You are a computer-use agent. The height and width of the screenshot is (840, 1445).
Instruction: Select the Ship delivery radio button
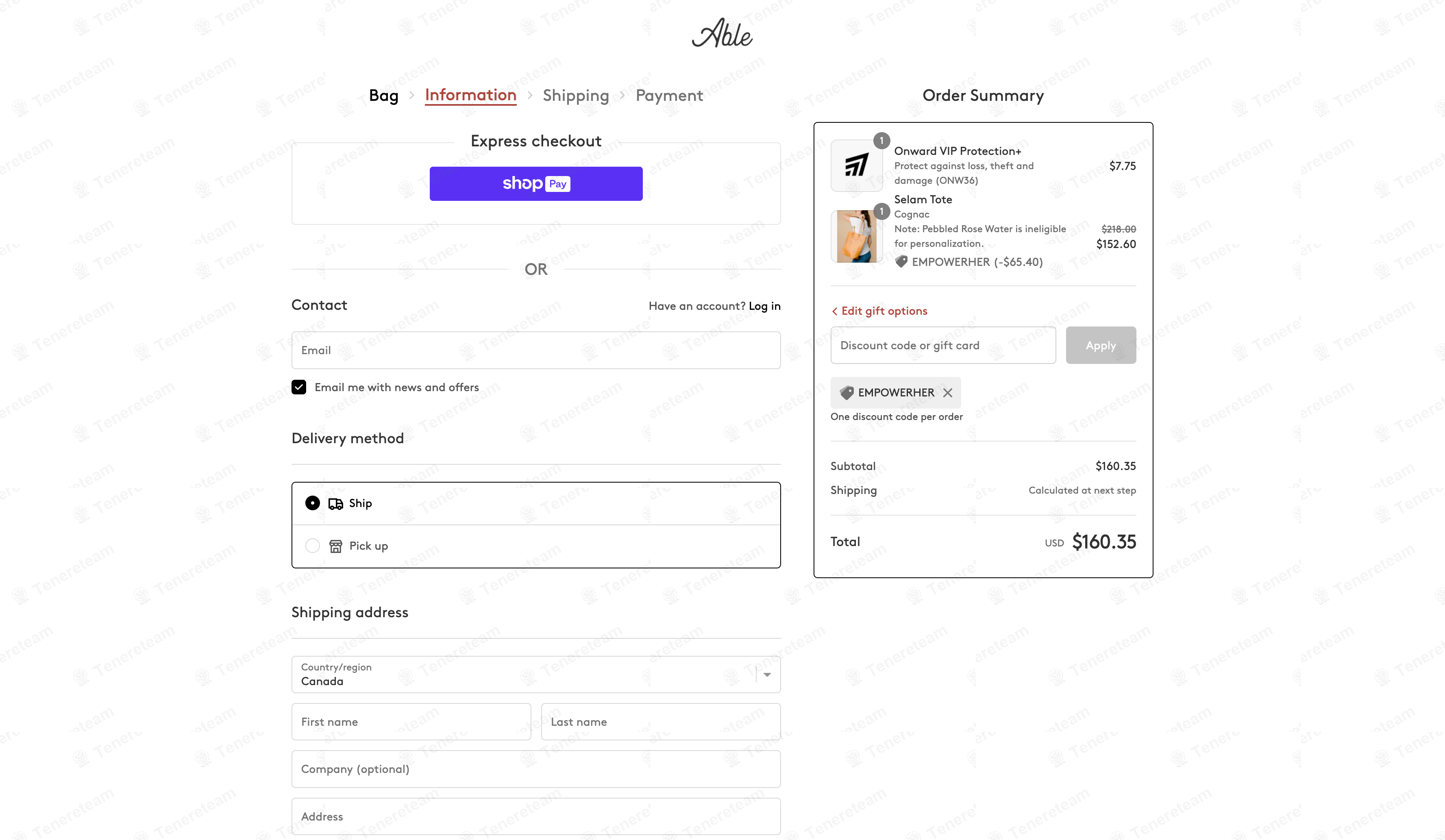pyautogui.click(x=313, y=503)
